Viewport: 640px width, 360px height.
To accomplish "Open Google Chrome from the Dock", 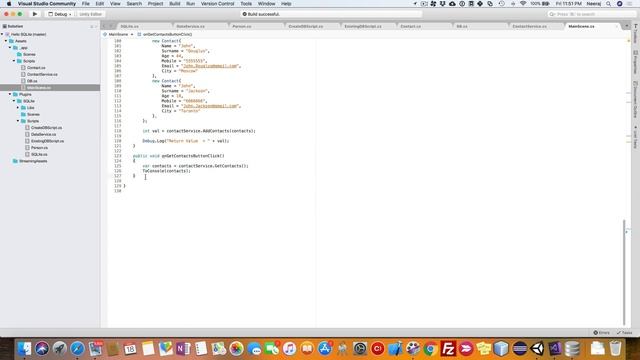I will point(430,349).
